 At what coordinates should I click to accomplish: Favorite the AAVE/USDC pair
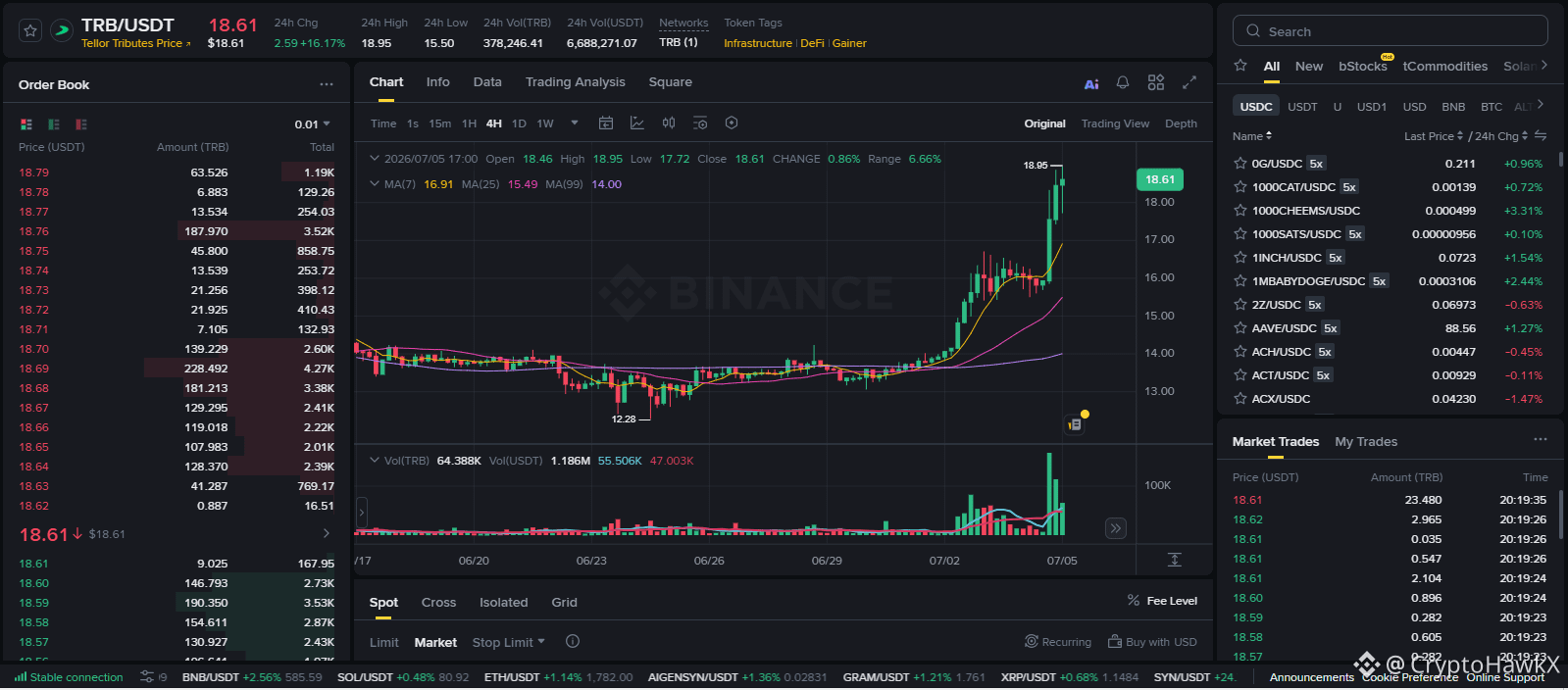(1240, 328)
